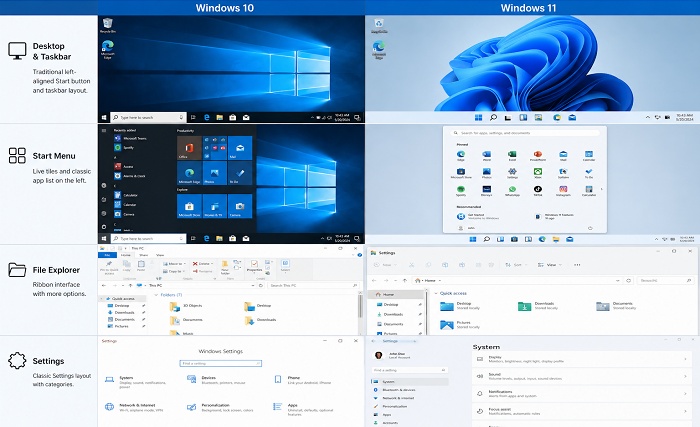
Task: Open Apps category in Windows 10 Settings
Action: pyautogui.click(x=304, y=409)
